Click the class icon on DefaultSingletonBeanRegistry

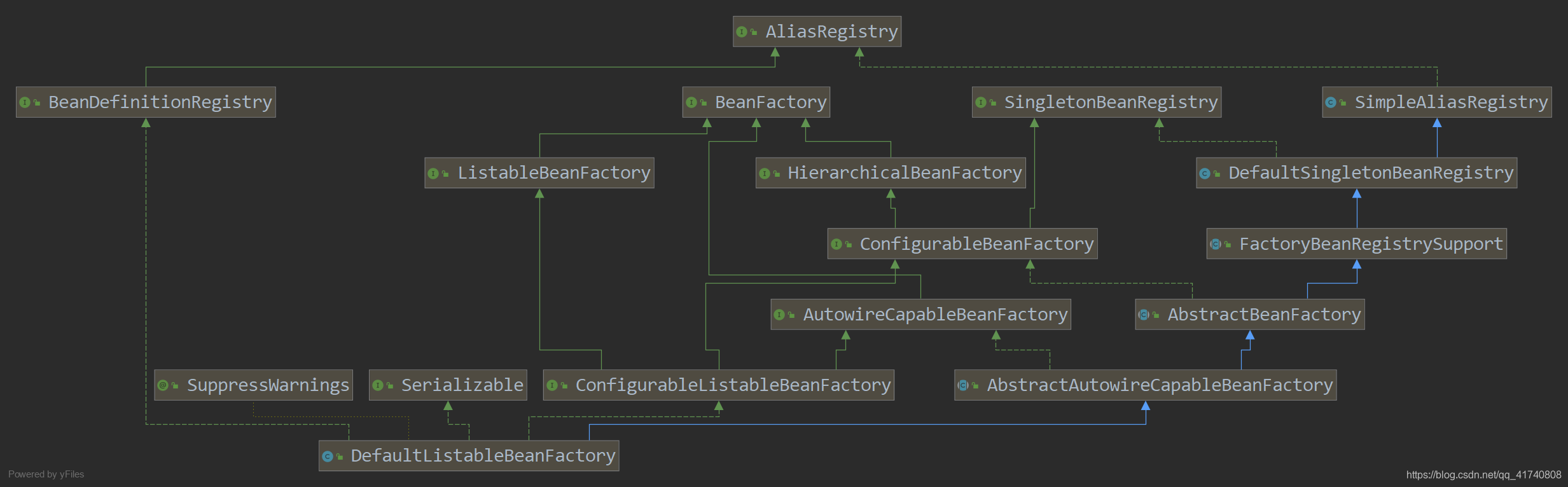(1205, 174)
